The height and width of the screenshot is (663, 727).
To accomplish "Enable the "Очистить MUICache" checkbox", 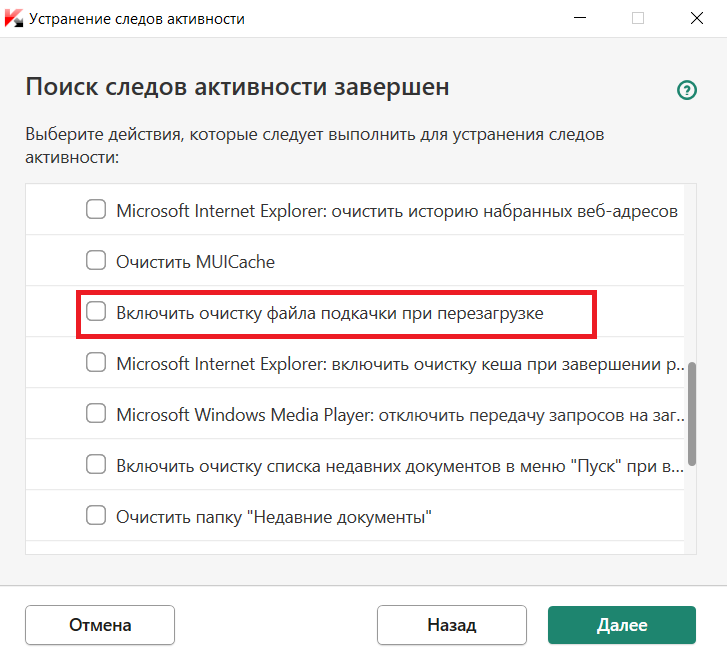I will click(96, 261).
